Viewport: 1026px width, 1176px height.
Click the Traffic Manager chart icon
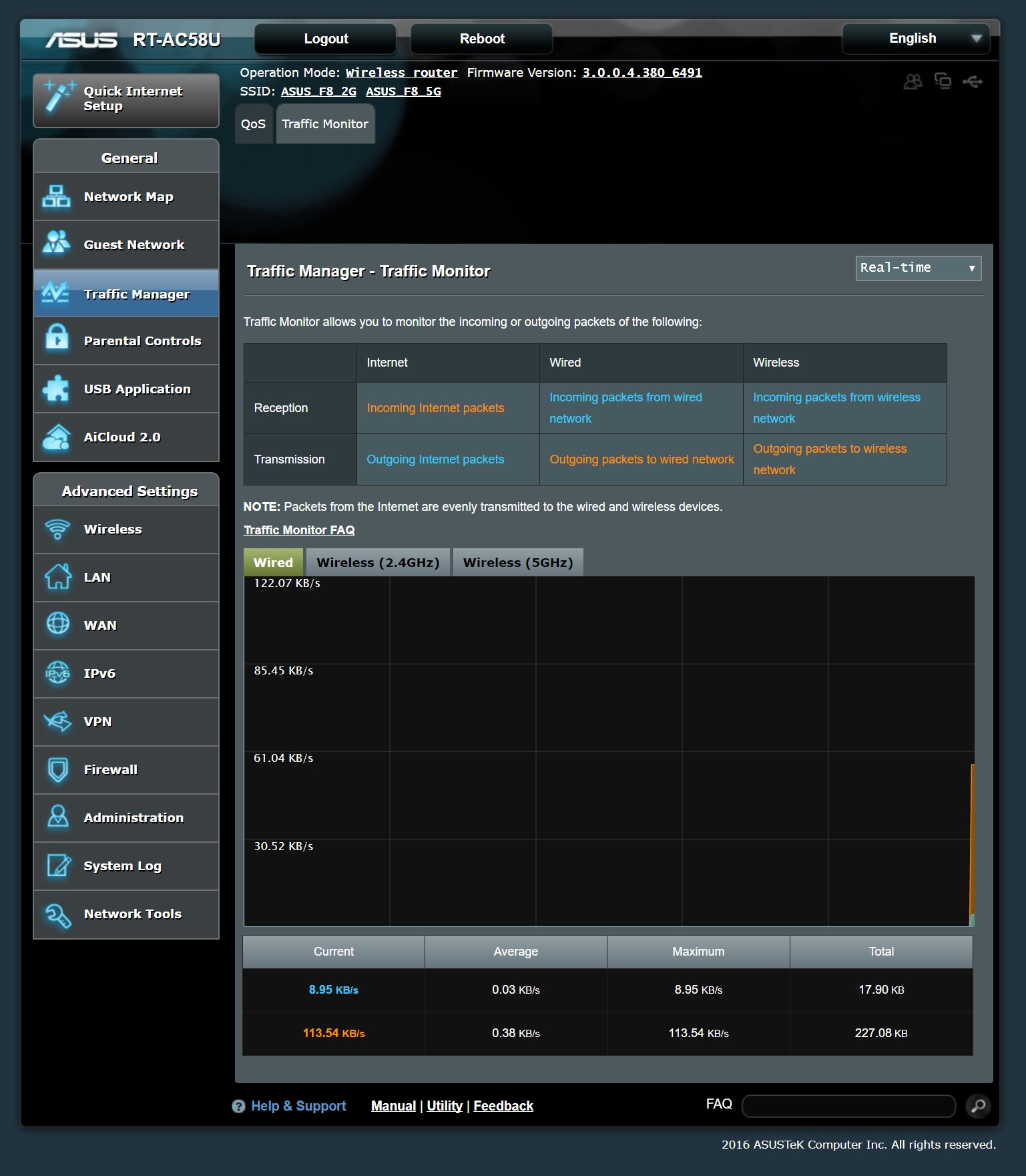point(55,292)
